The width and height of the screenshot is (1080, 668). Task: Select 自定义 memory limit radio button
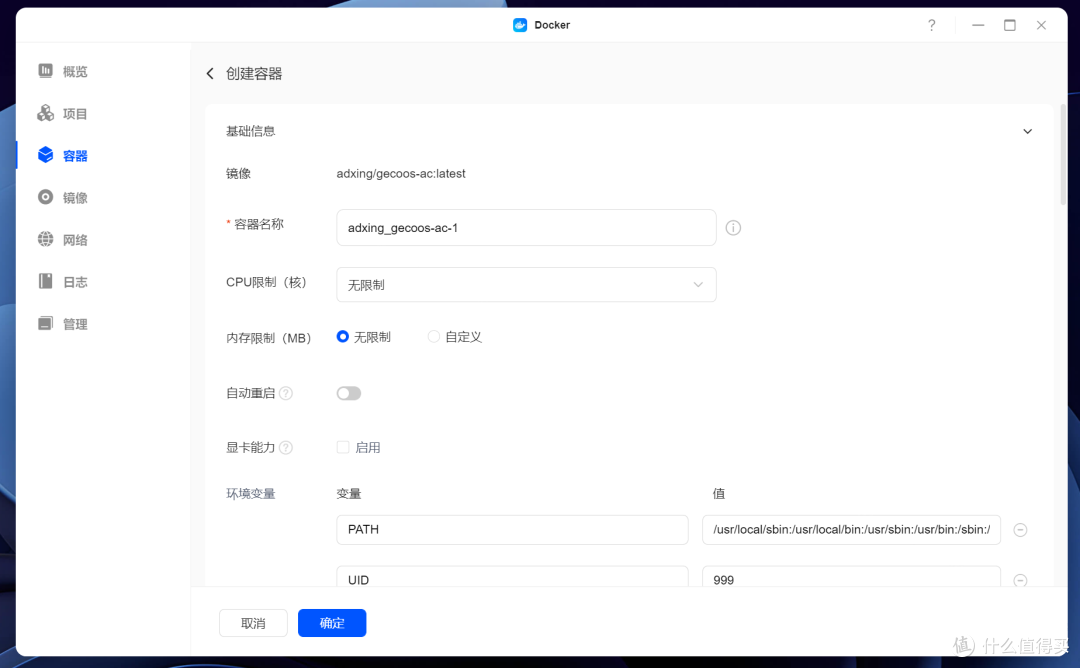tap(433, 337)
